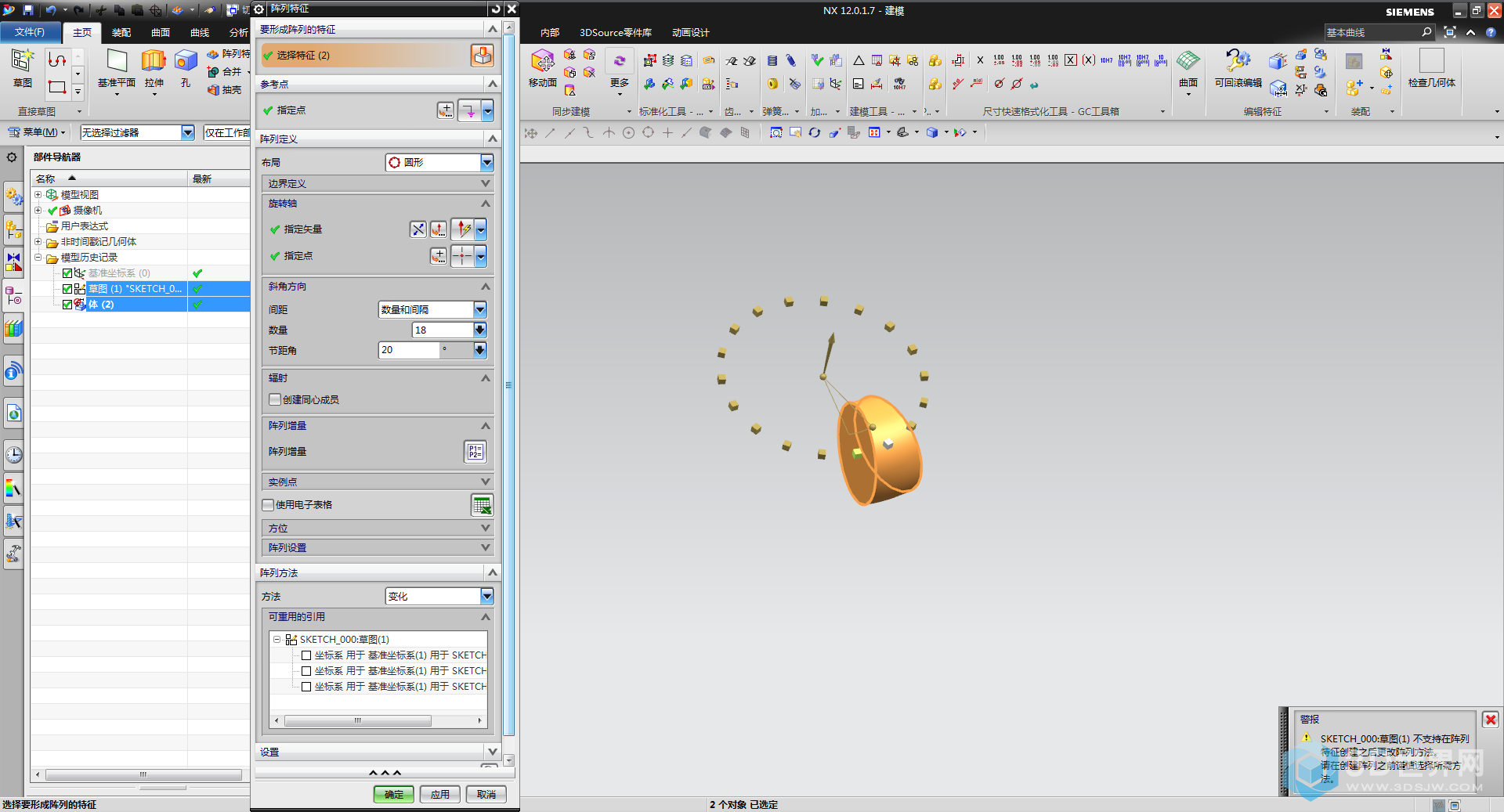
Task: Click the pattern increment (阵列增量) icon
Action: point(475,452)
